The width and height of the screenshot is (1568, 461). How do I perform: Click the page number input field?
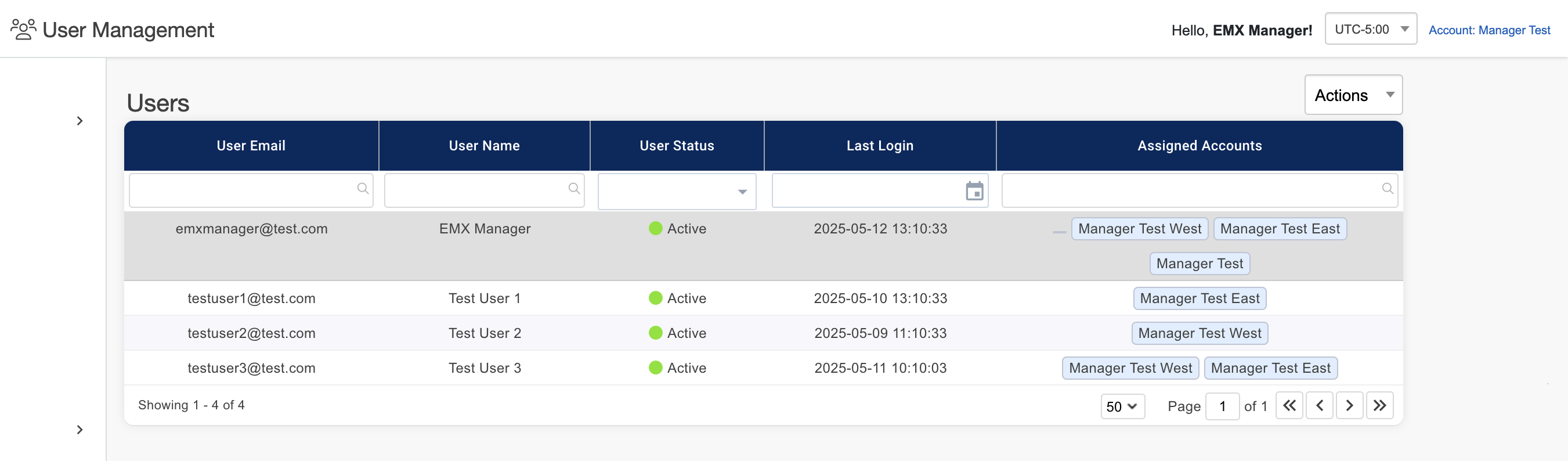click(x=1222, y=406)
